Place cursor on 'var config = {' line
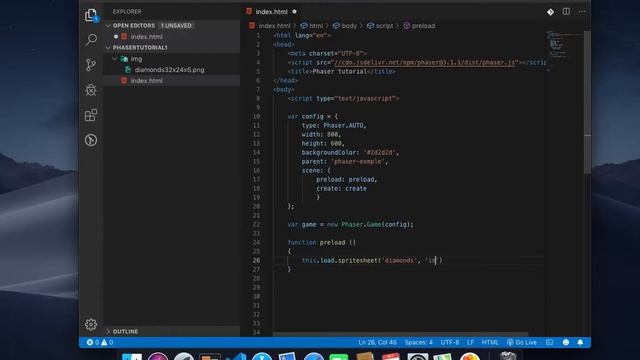The height and width of the screenshot is (360, 640). click(313, 116)
